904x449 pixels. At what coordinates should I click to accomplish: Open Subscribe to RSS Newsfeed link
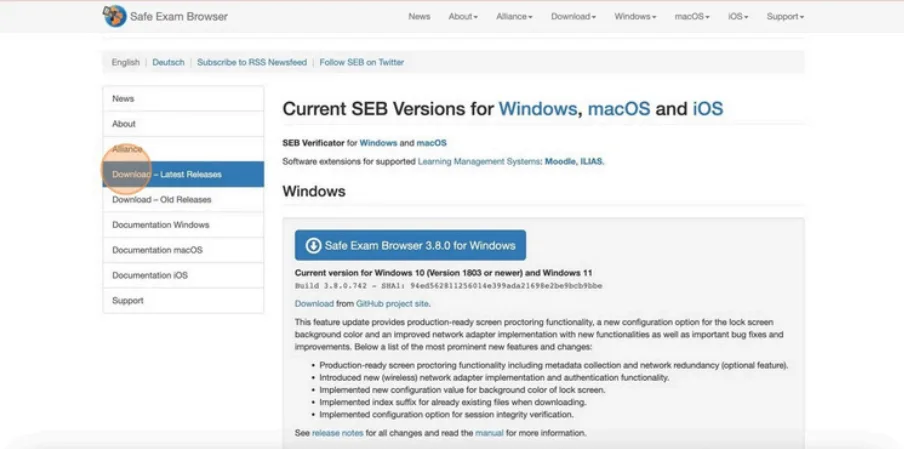[x=252, y=62]
